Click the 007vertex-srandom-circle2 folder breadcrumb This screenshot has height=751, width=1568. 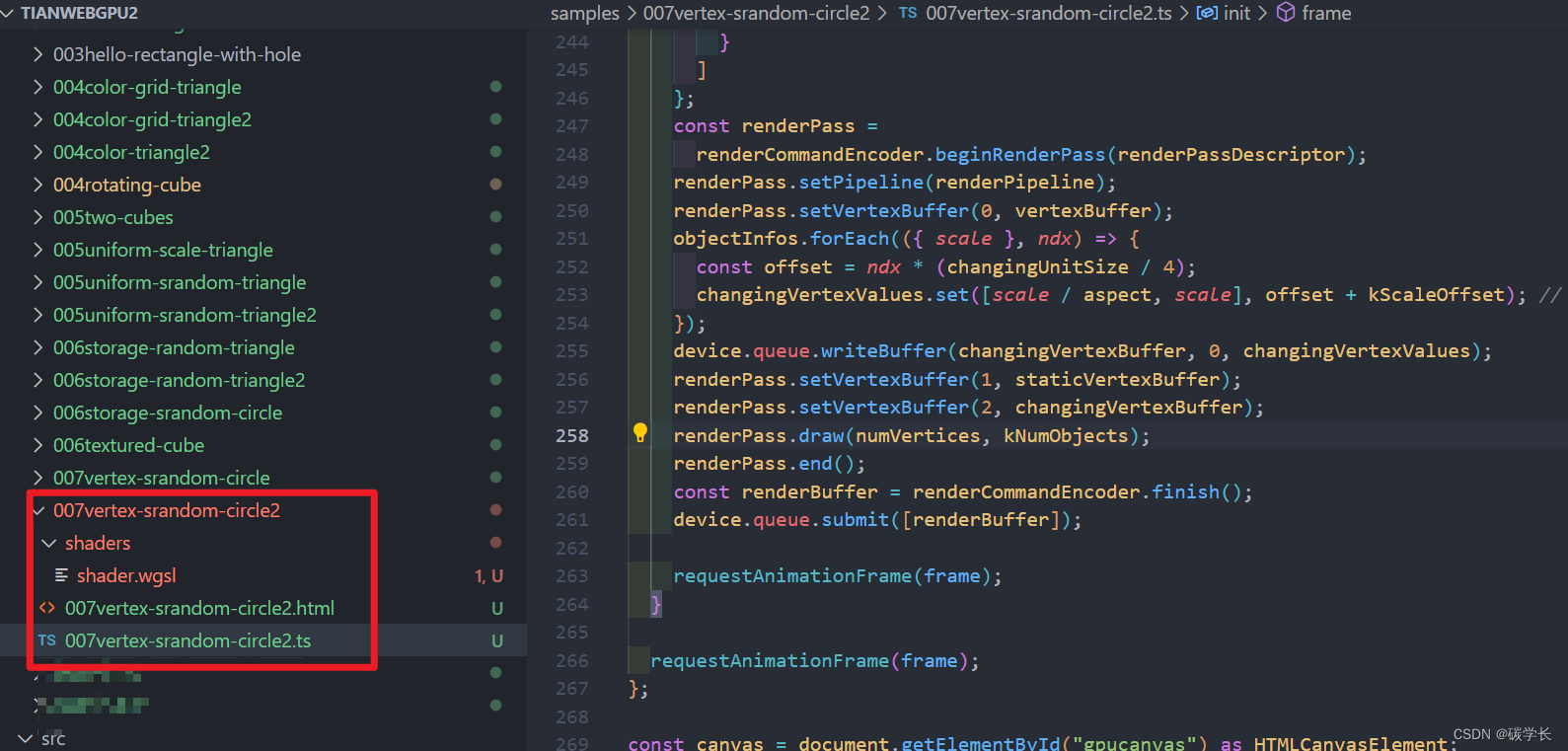tap(757, 13)
